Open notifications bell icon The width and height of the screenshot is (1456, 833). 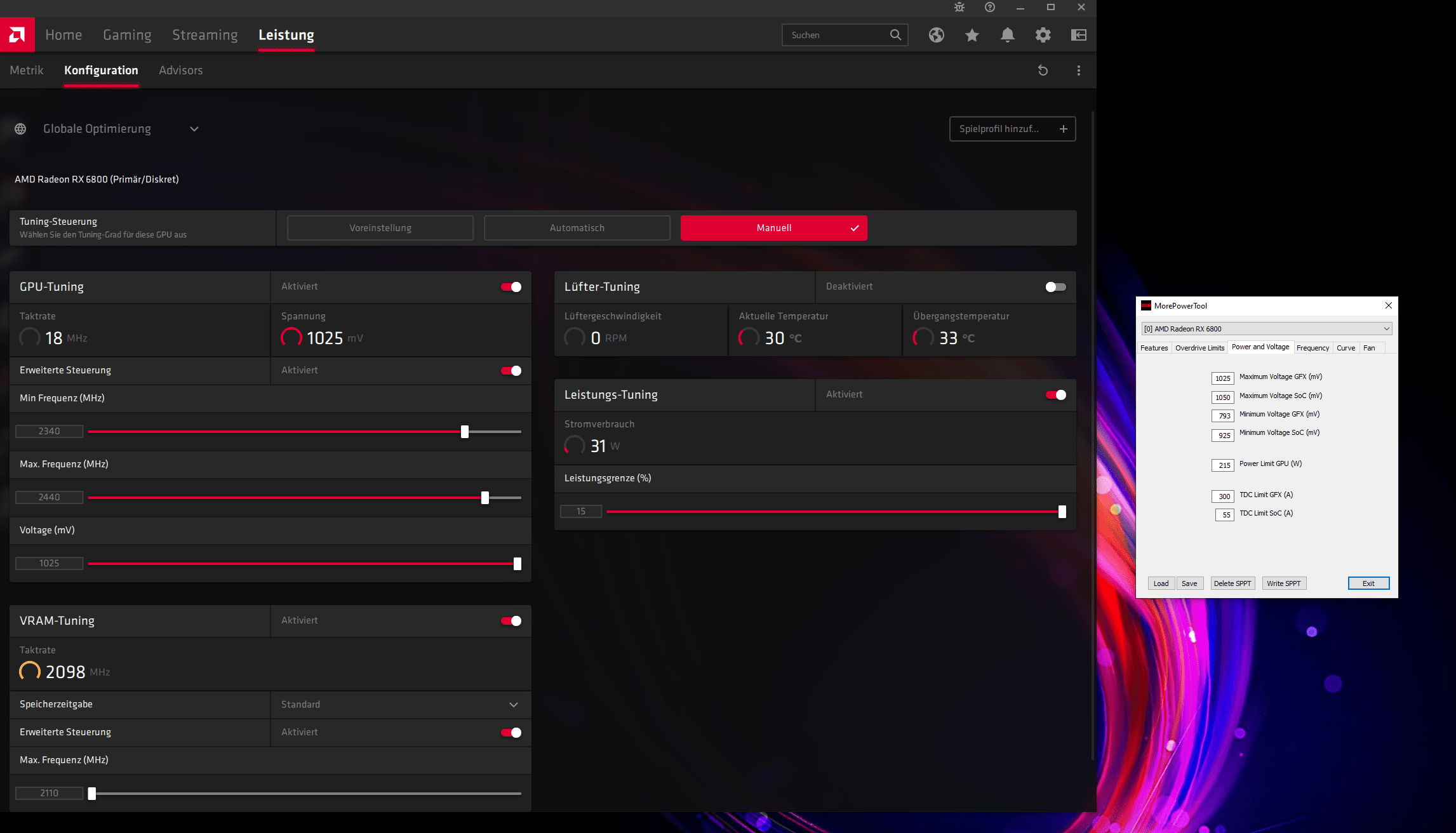coord(1007,35)
